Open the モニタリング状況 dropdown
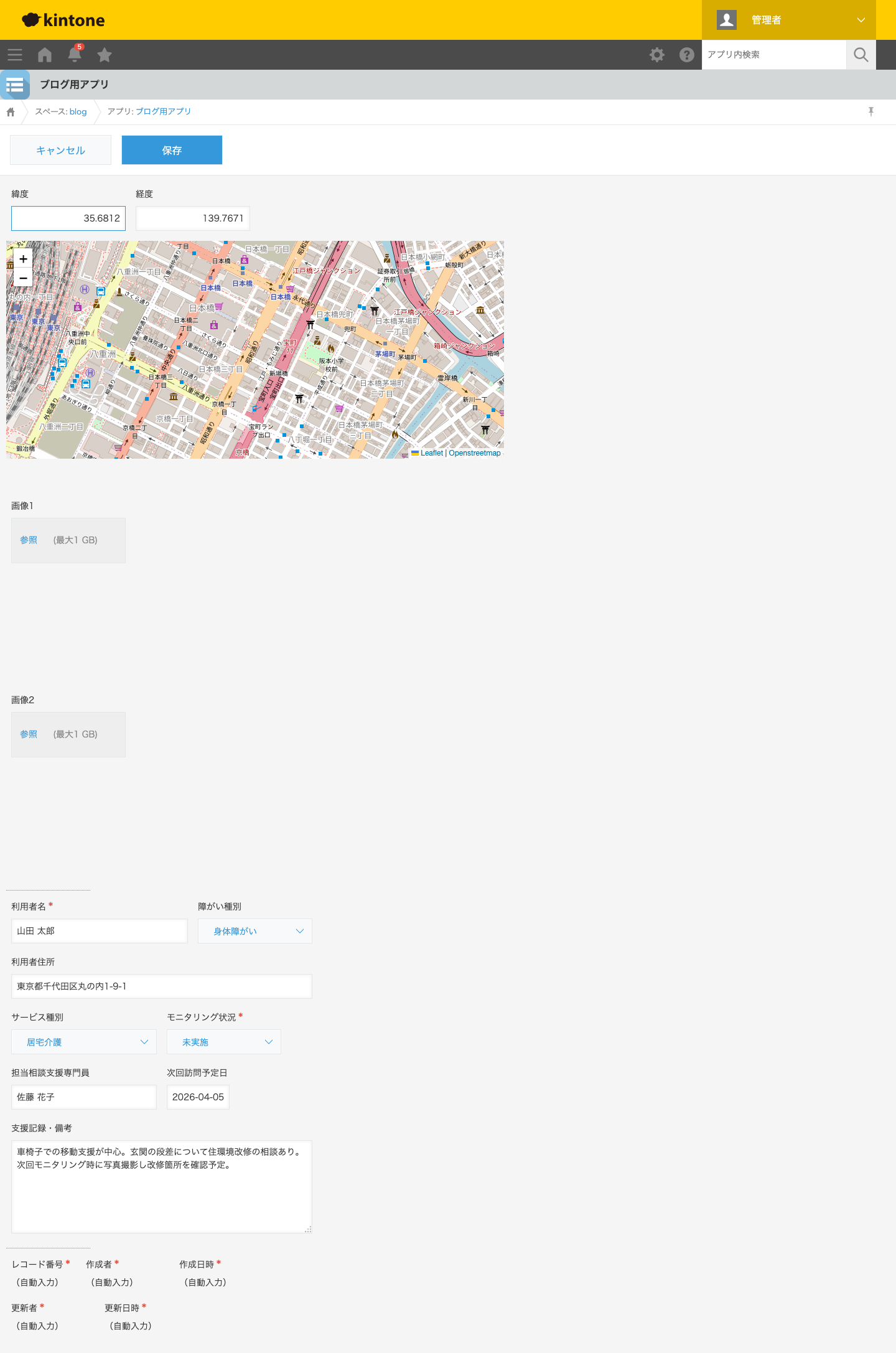The width and height of the screenshot is (896, 1353). (x=224, y=1042)
